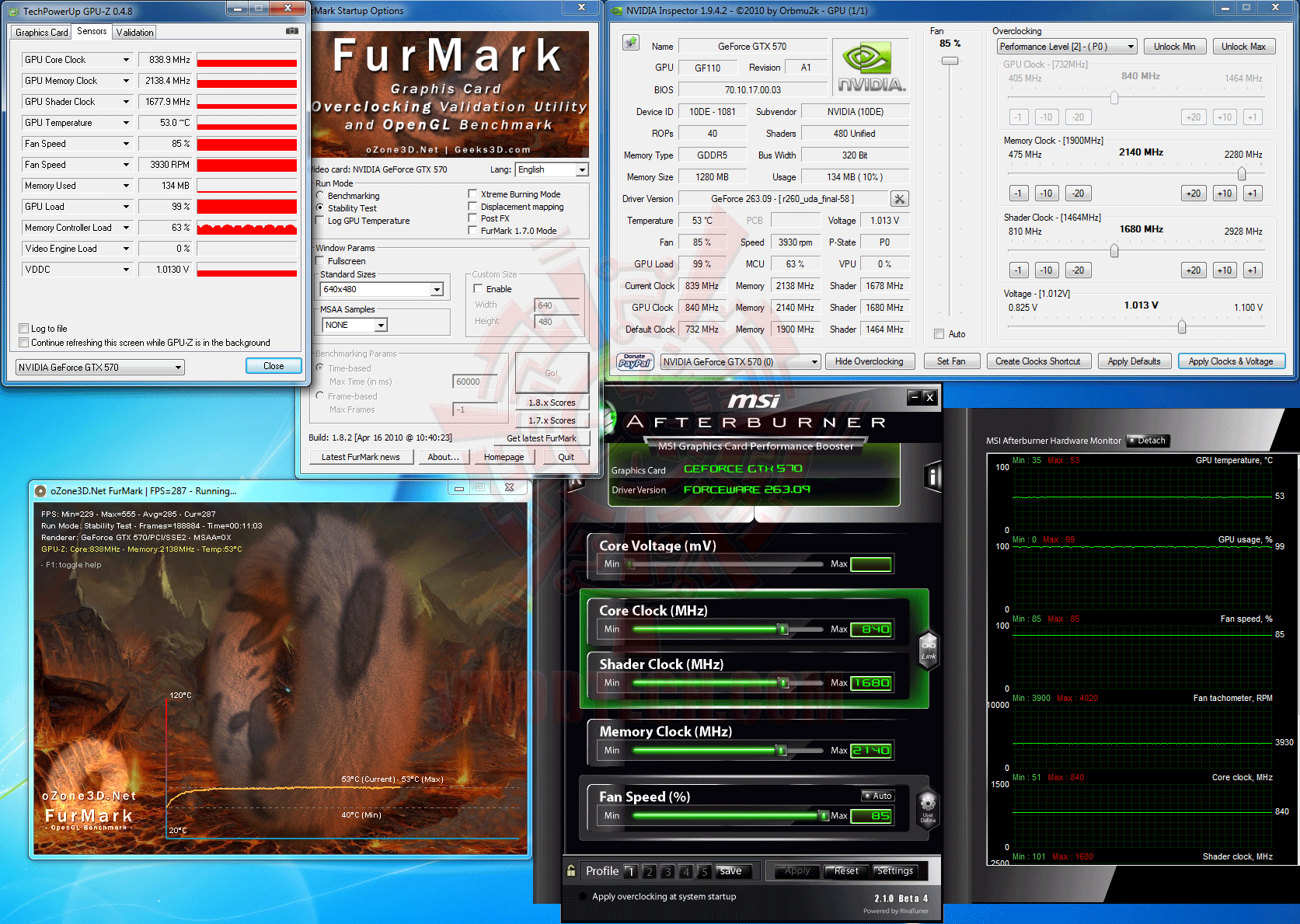This screenshot has height=924, width=1300.
Task: Enable Fullscreen checkbox in FurMark
Action: (320, 261)
